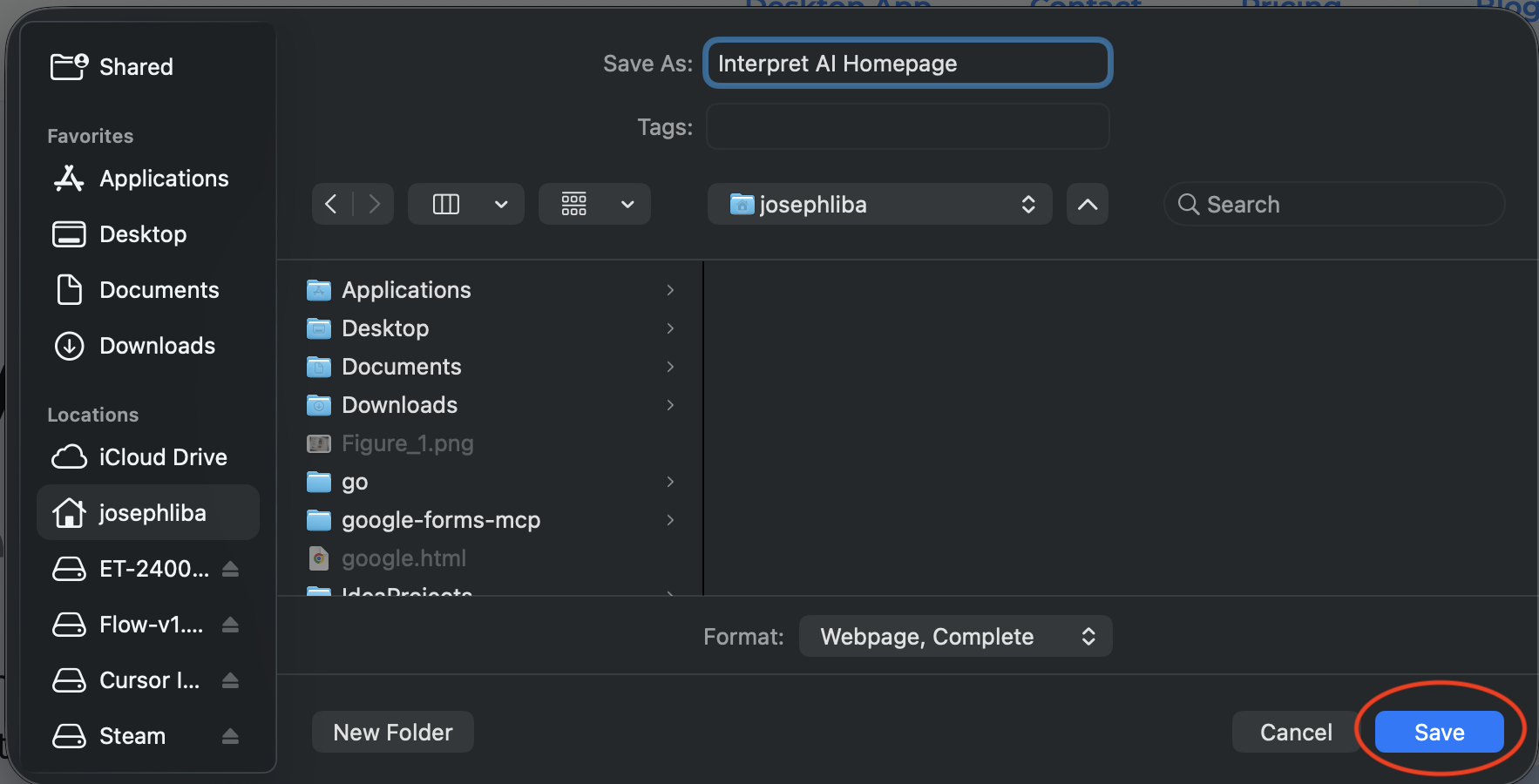Viewport: 1539px width, 784px height.
Task: Eject the Steam volume
Action: click(x=230, y=736)
